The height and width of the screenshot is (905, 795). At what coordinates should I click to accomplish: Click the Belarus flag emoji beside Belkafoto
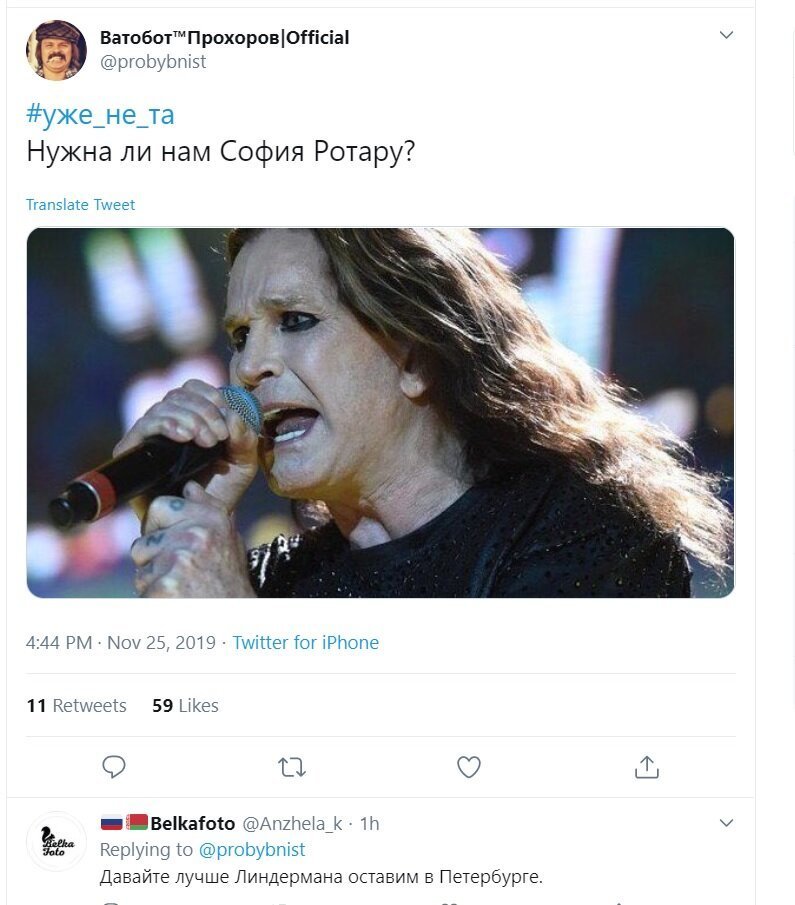pyautogui.click(x=136, y=822)
